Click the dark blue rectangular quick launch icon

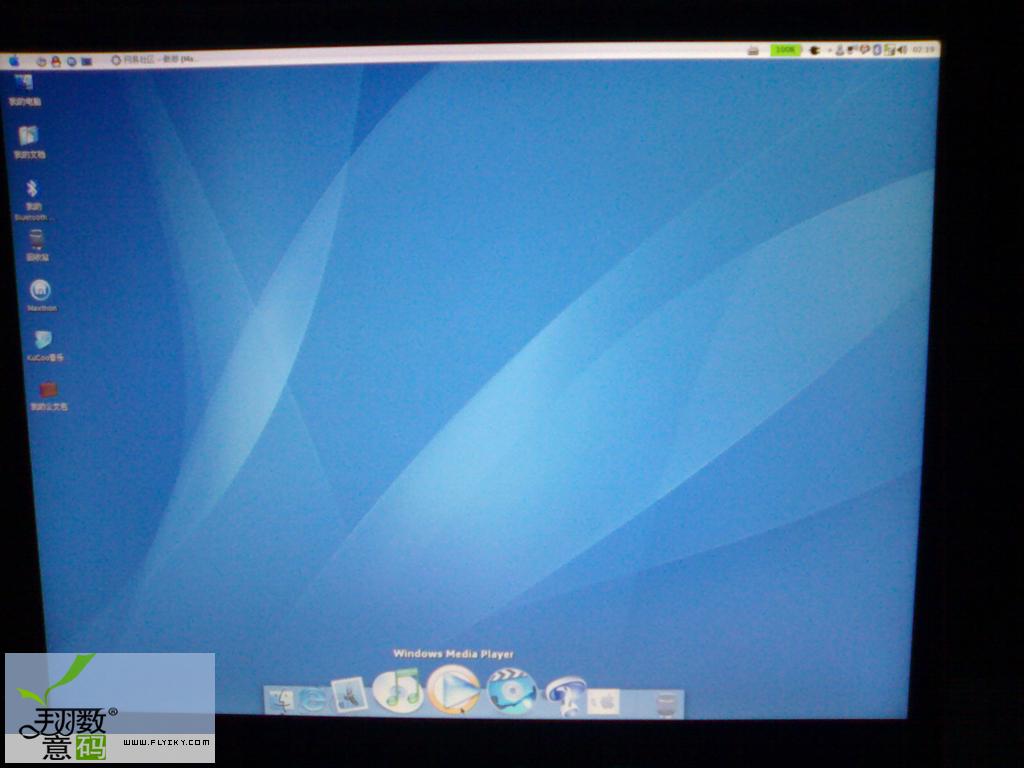pos(86,61)
